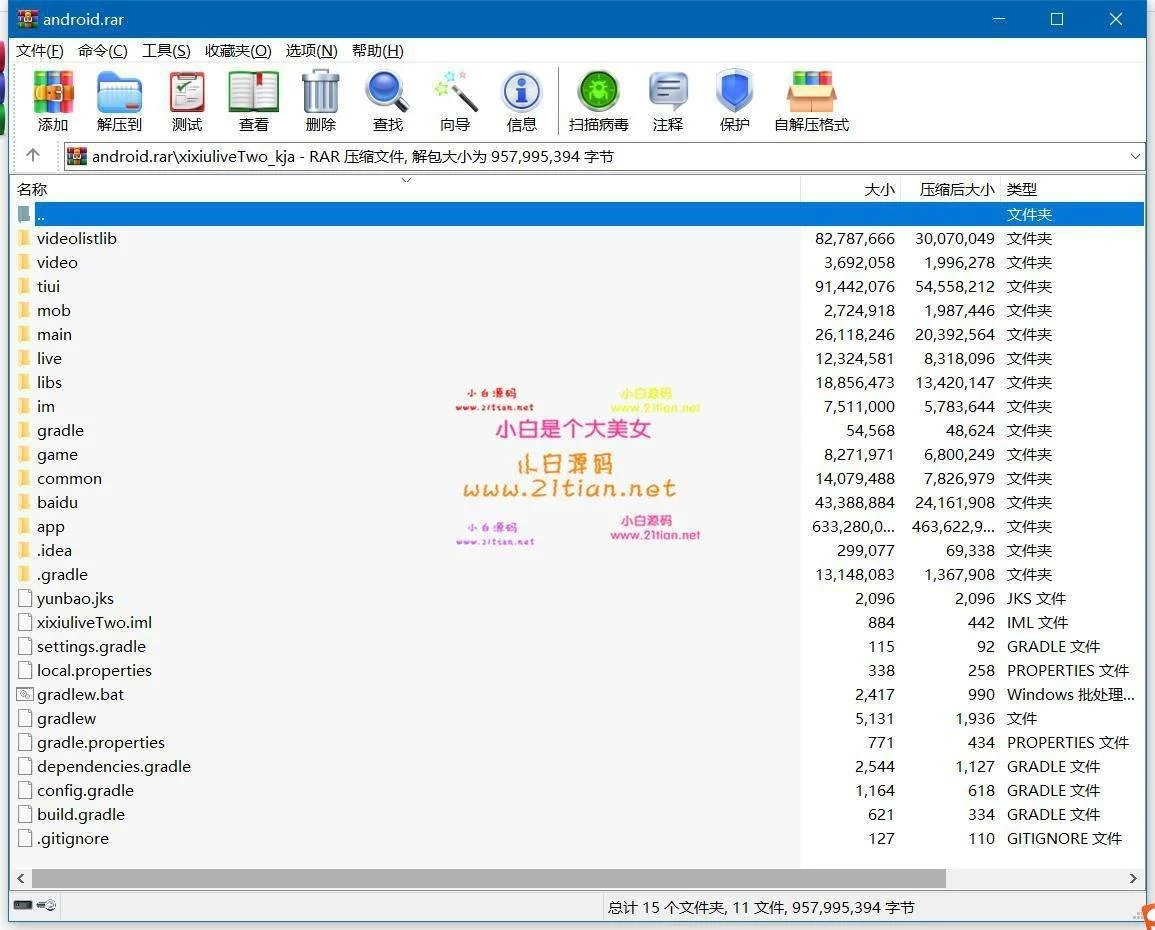The height and width of the screenshot is (930, 1155).
Task: Sort by the 压缩后大小 column header
Action: (x=956, y=189)
